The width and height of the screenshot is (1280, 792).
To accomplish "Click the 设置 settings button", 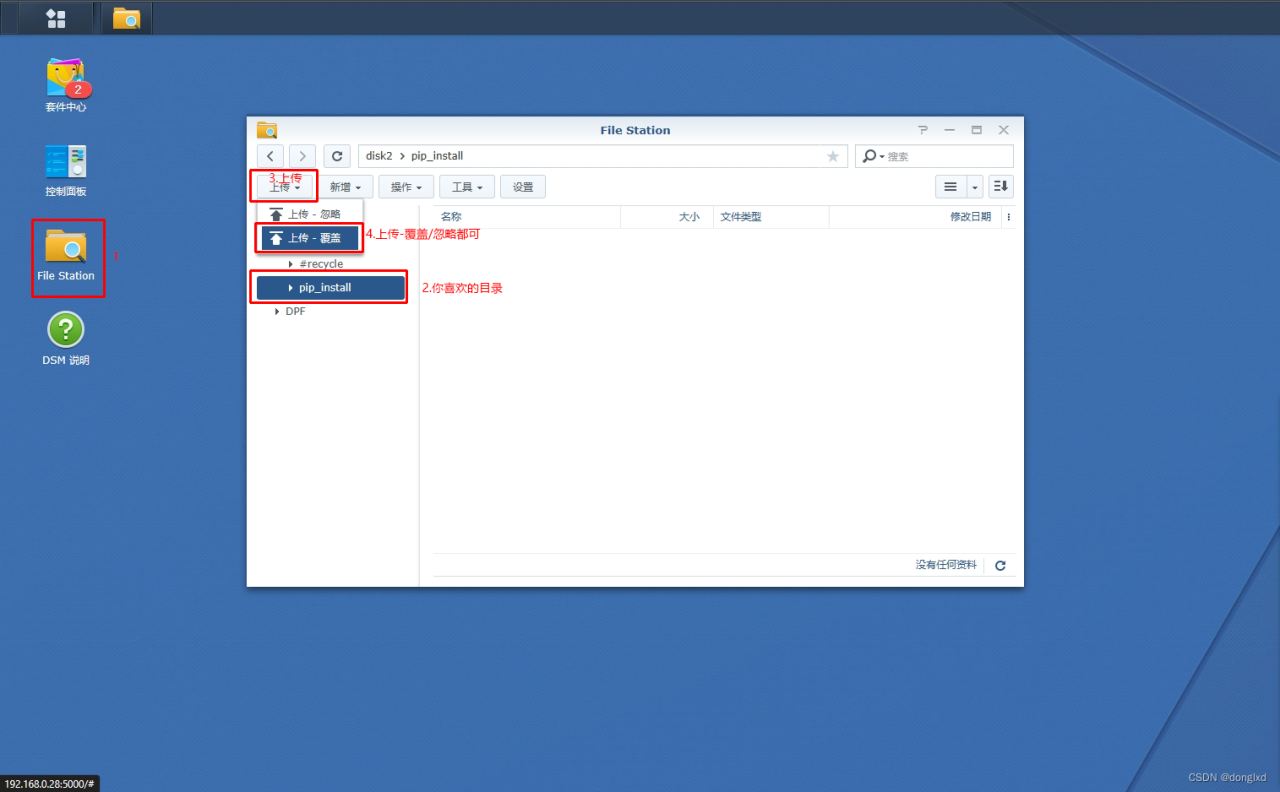I will [523, 187].
